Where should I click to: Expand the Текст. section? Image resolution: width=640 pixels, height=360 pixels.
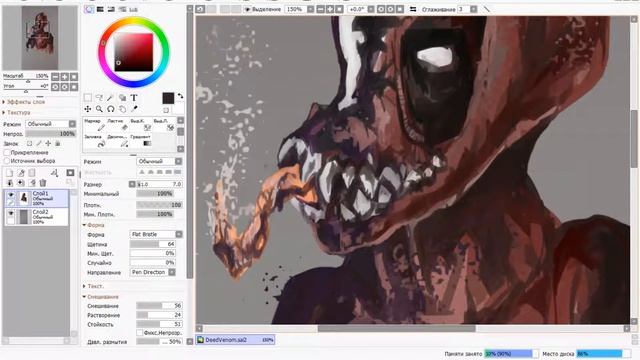pyautogui.click(x=93, y=286)
